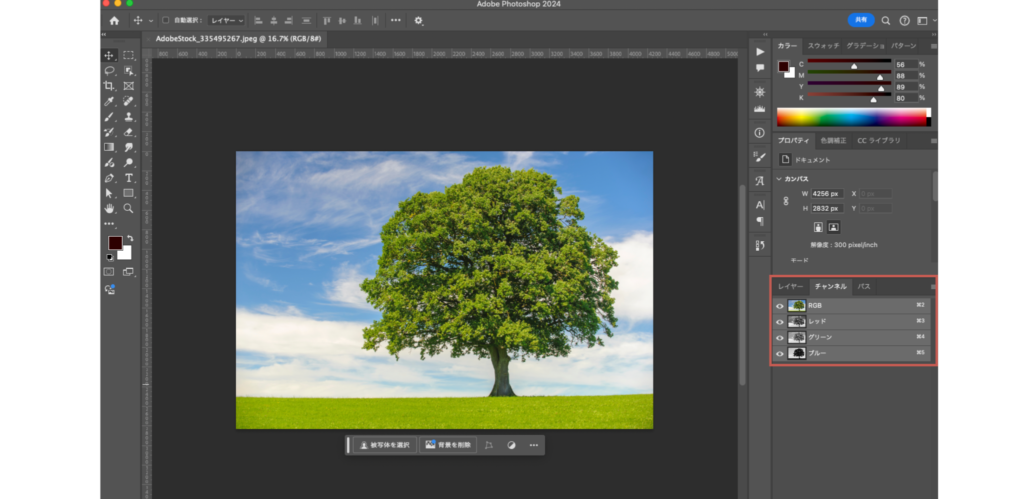Choose the Zoom magnifier tool

point(129,208)
